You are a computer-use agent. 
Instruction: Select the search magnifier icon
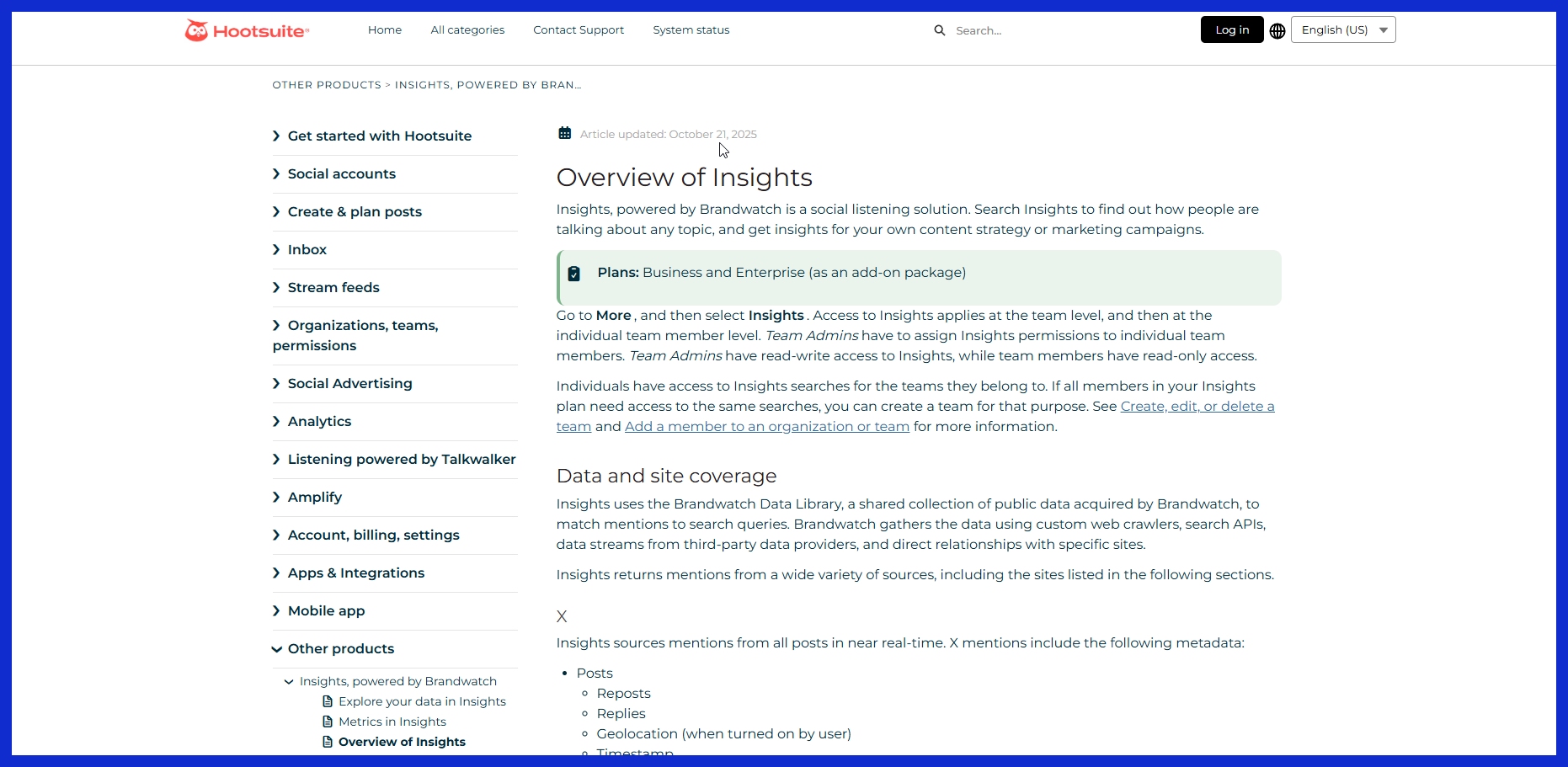pos(941,30)
